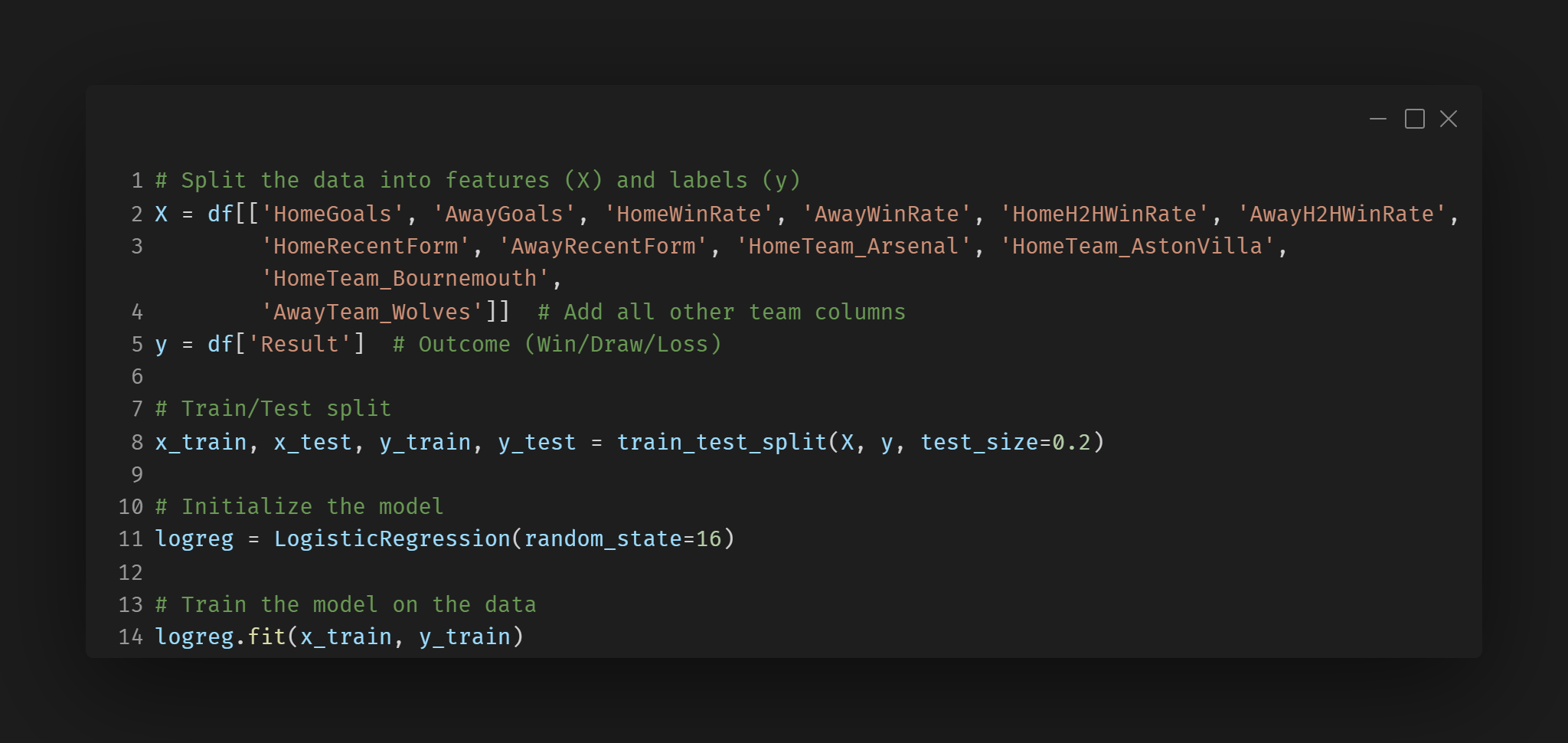This screenshot has height=743, width=1568.
Task: Click the test_size parameter name
Action: pos(978,443)
